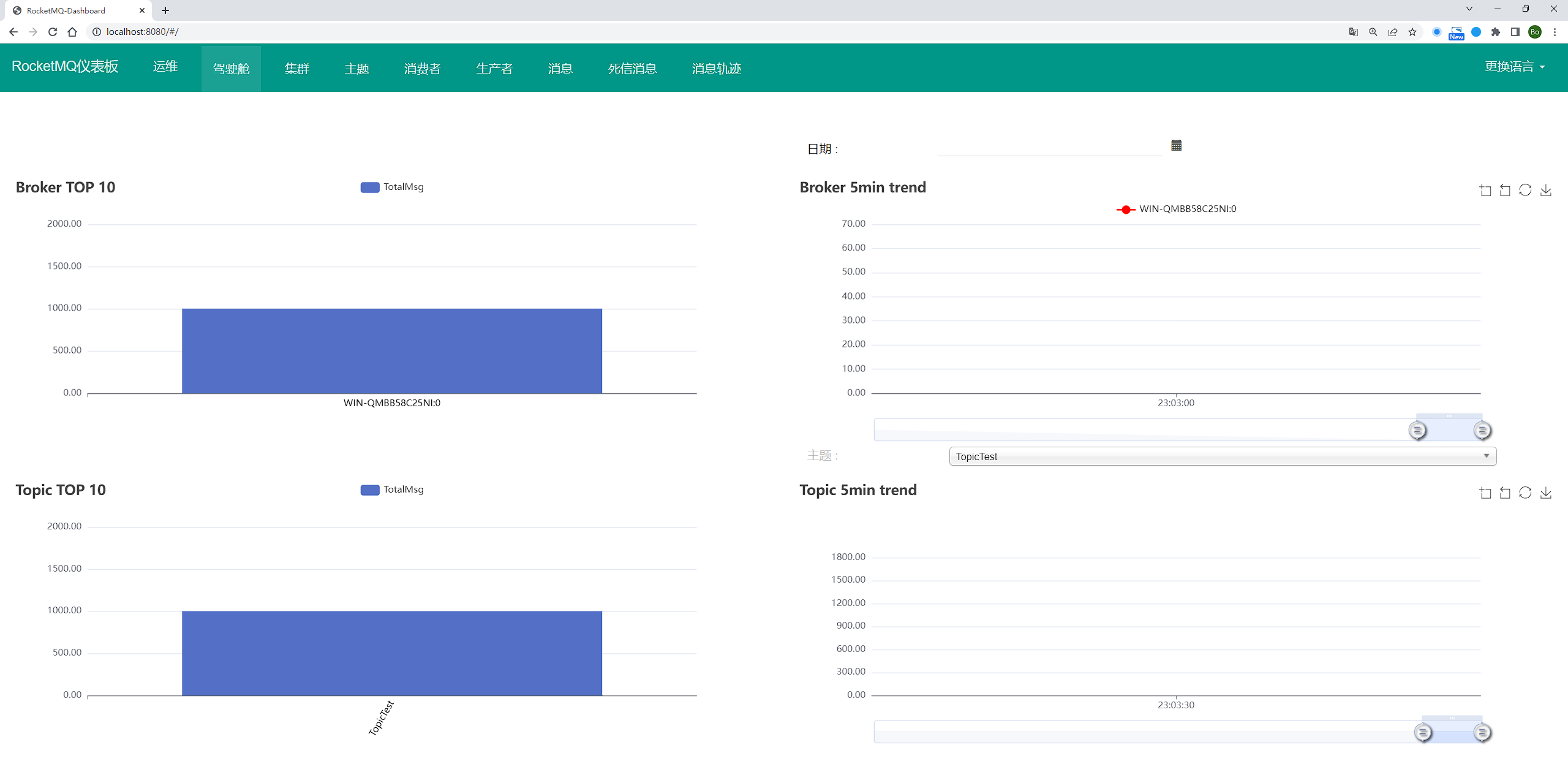The height and width of the screenshot is (761, 1568).
Task: Download Broker 5min trend as image
Action: click(1545, 191)
